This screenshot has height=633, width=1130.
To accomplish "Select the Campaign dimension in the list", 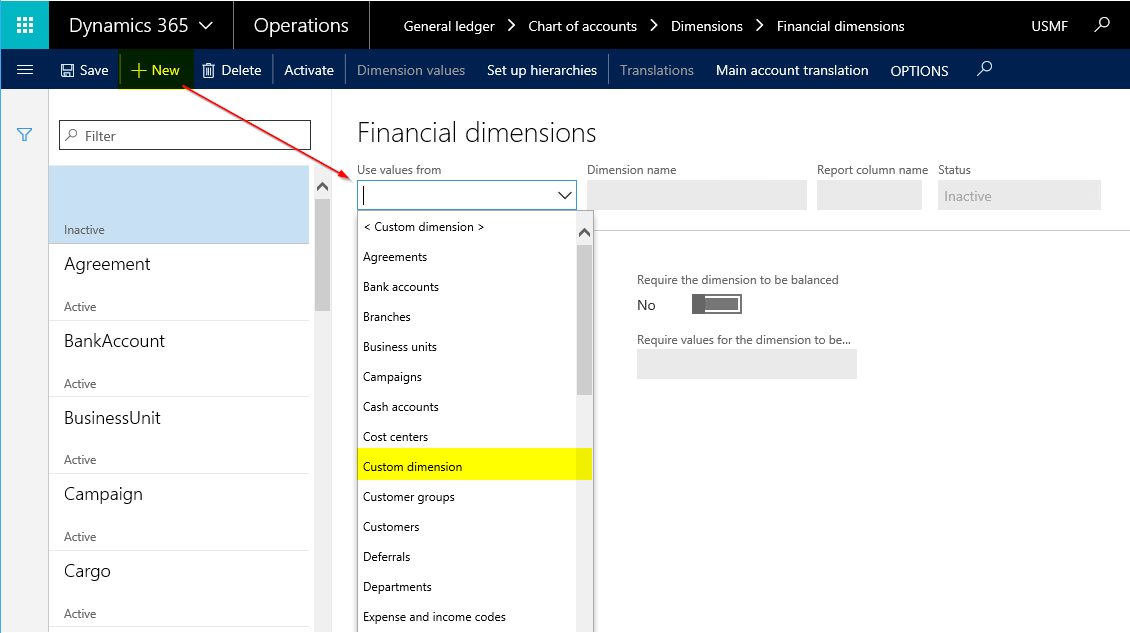I will tap(179, 513).
